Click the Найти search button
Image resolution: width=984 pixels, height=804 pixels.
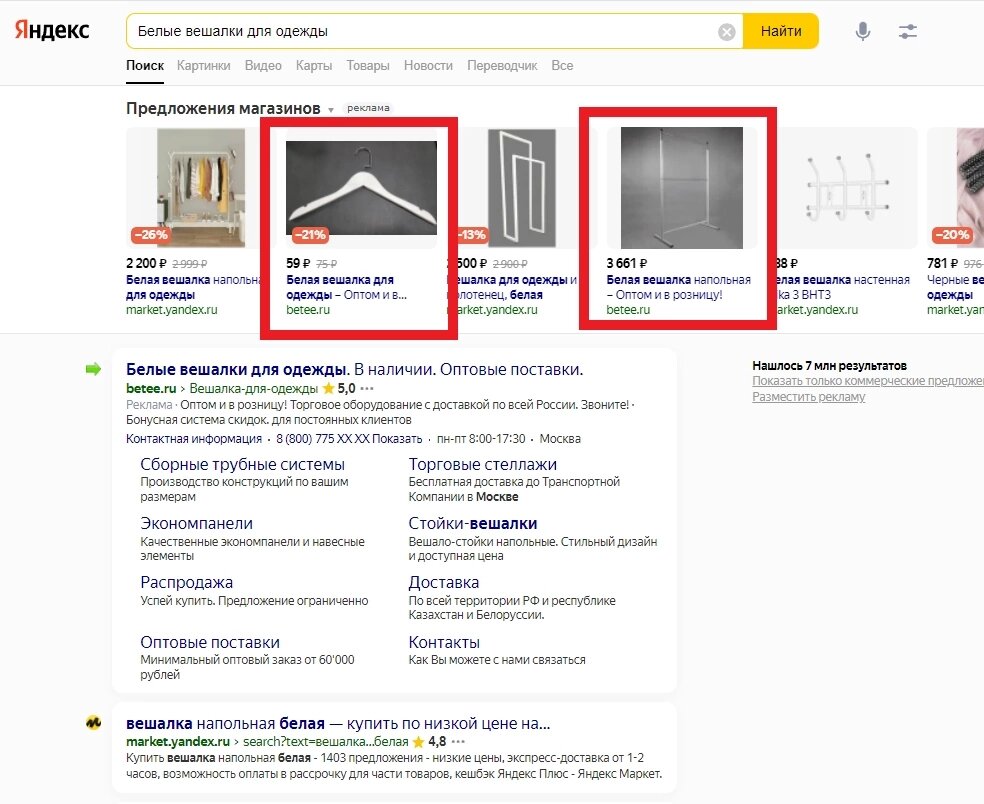click(781, 31)
